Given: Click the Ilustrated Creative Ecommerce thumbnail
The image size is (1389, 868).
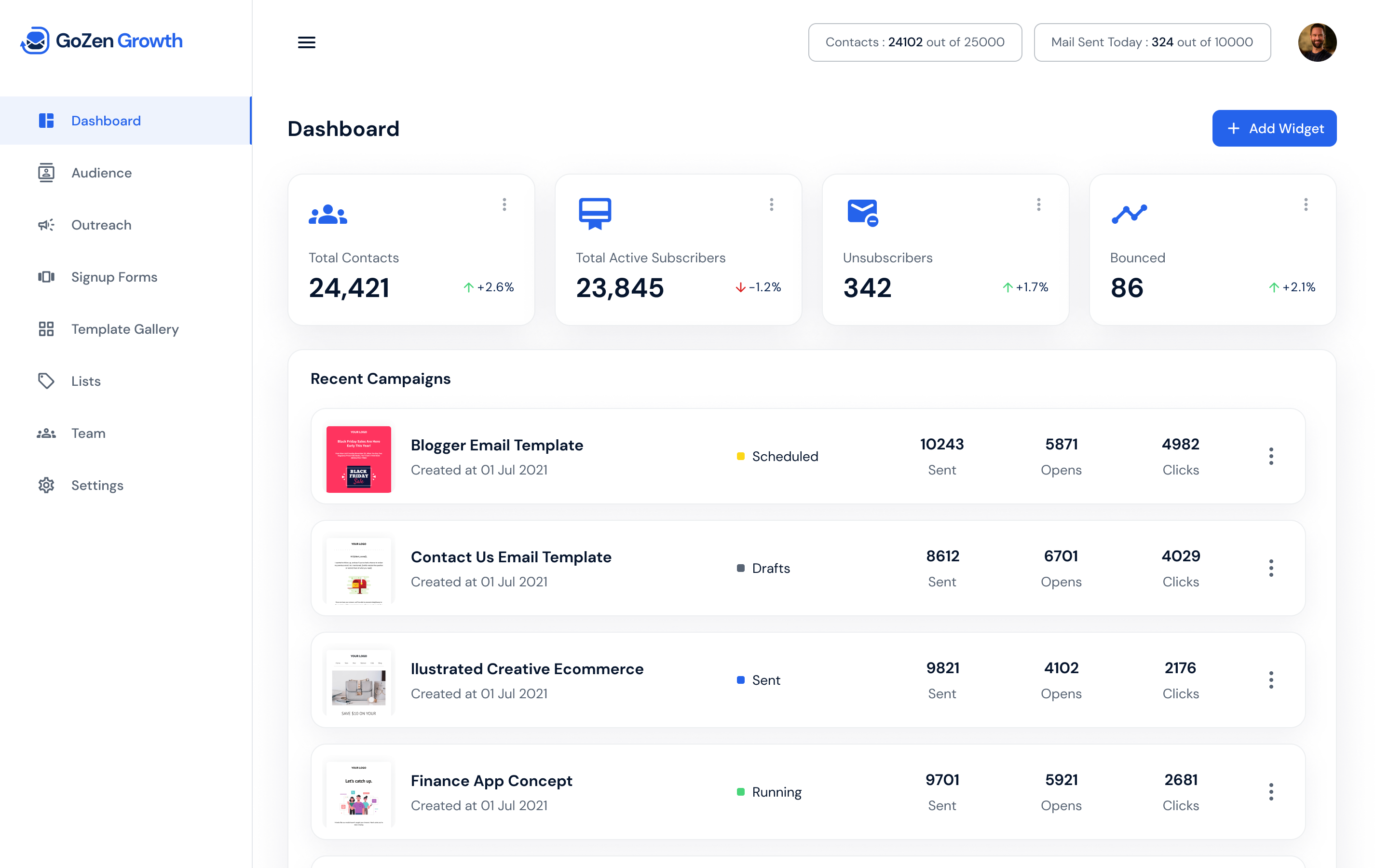Looking at the screenshot, I should click(359, 683).
